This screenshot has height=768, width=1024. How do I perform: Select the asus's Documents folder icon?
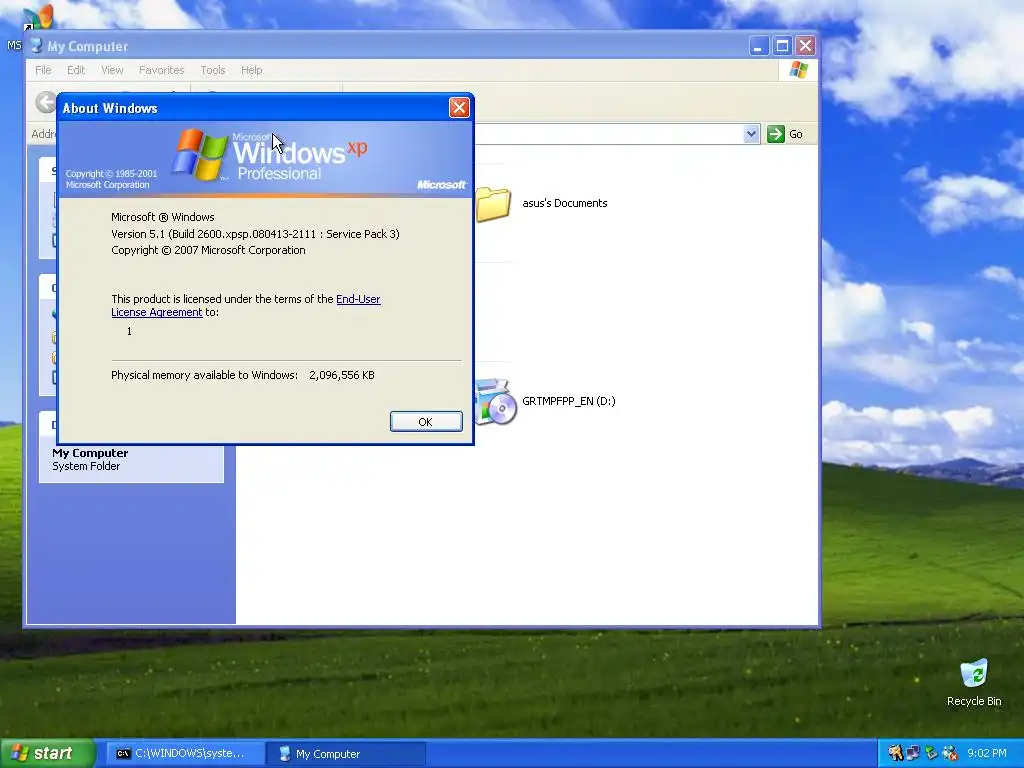click(493, 203)
